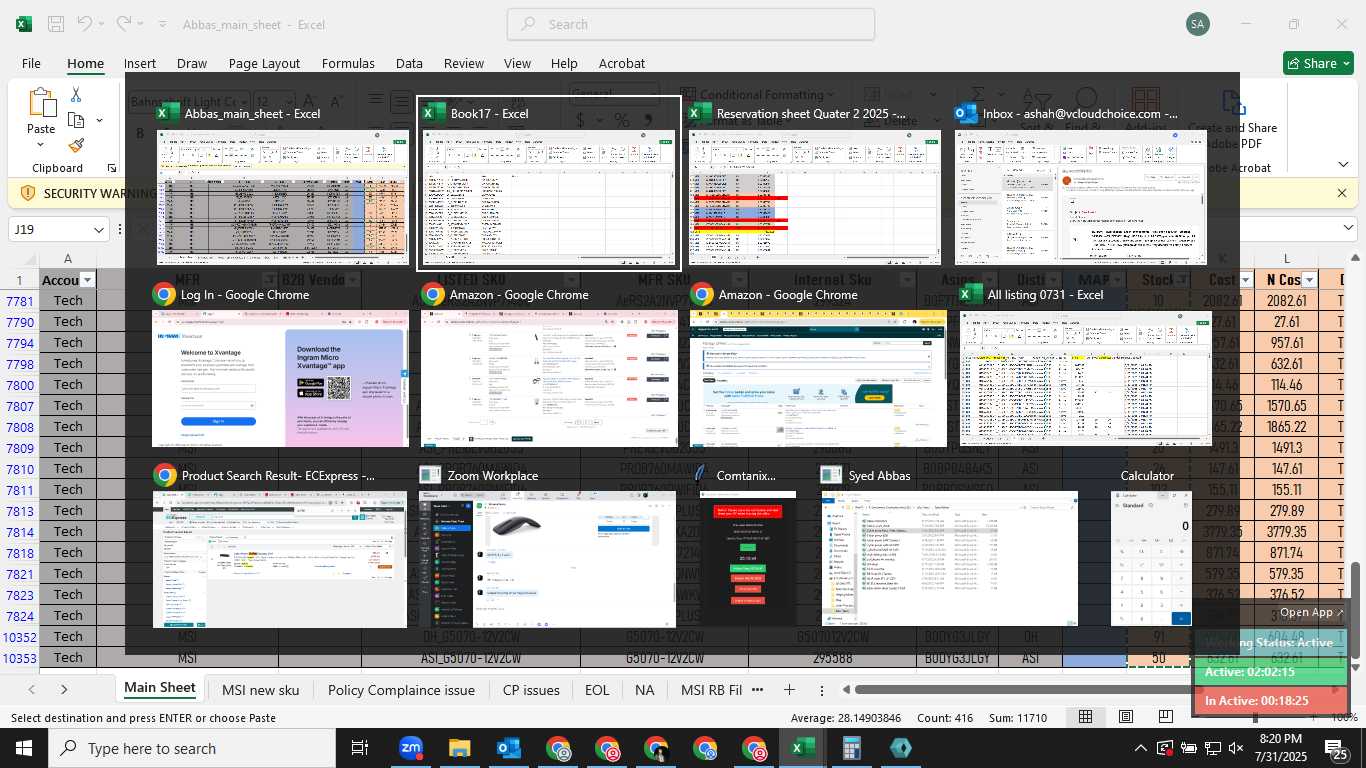The height and width of the screenshot is (768, 1366).
Task: Open the N Cos column filter dropdown
Action: [1309, 280]
